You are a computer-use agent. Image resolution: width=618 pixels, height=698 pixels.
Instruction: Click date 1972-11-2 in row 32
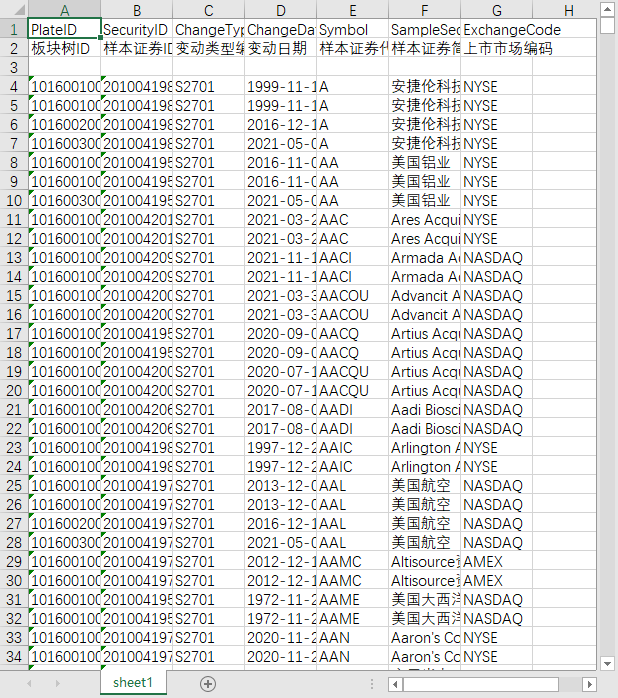tap(281, 618)
